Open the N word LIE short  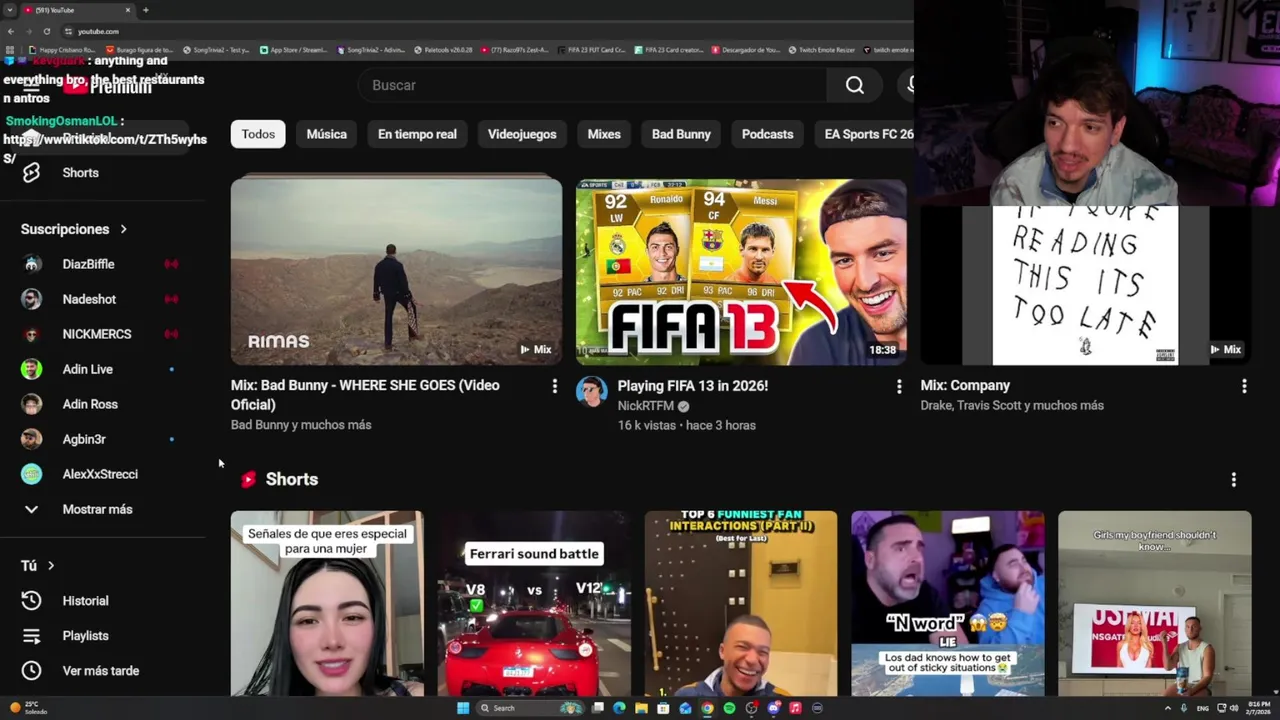(948, 603)
